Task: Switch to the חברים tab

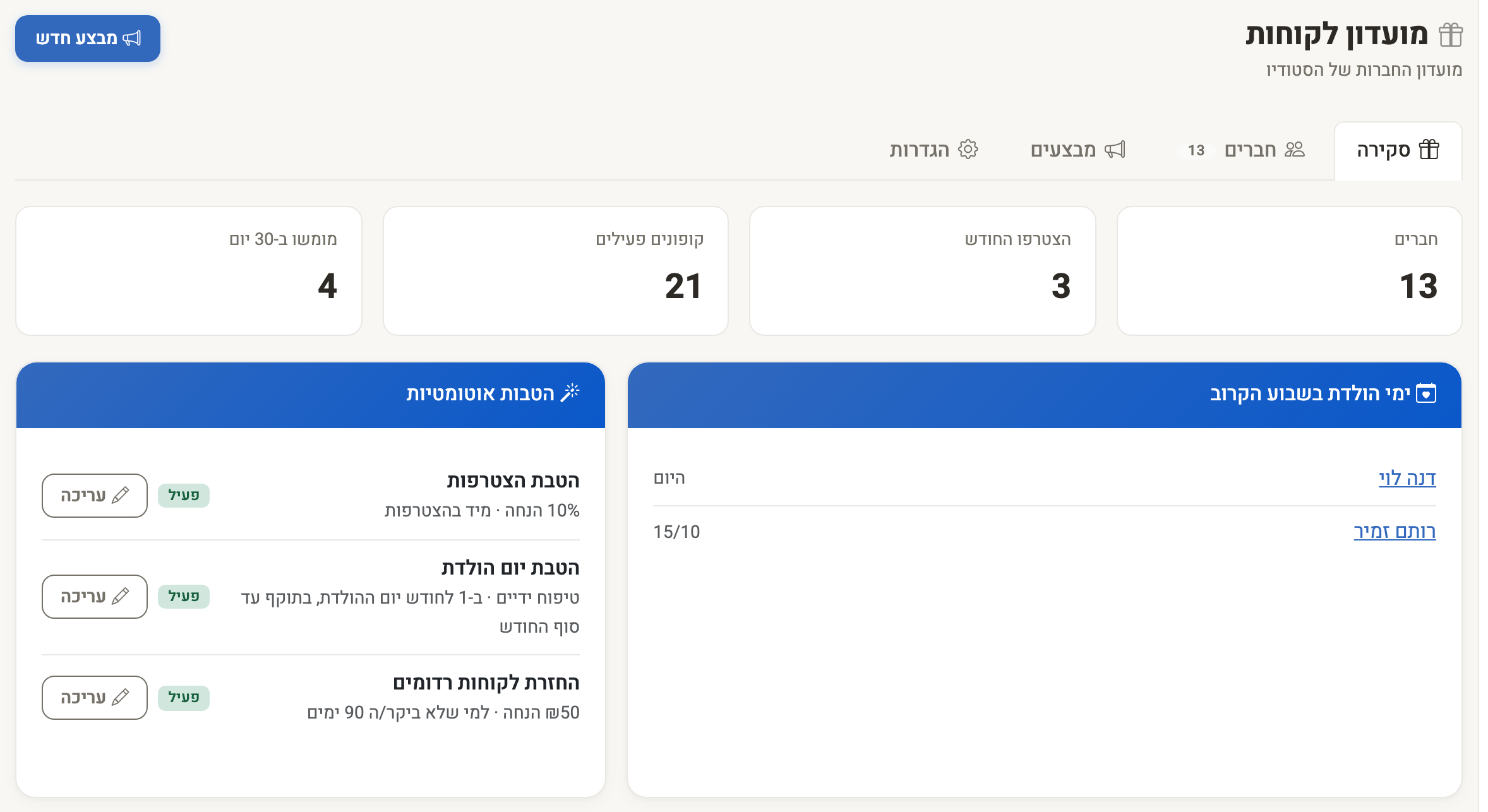Action: pyautogui.click(x=1242, y=150)
